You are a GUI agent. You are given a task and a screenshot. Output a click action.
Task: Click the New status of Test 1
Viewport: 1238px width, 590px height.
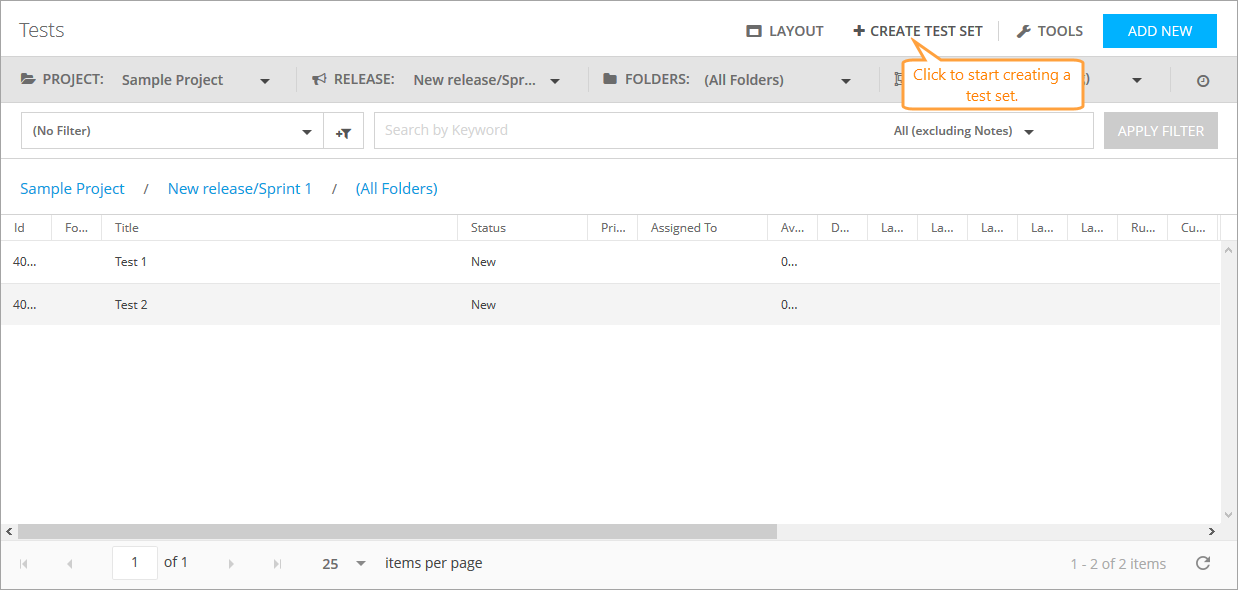(x=483, y=262)
